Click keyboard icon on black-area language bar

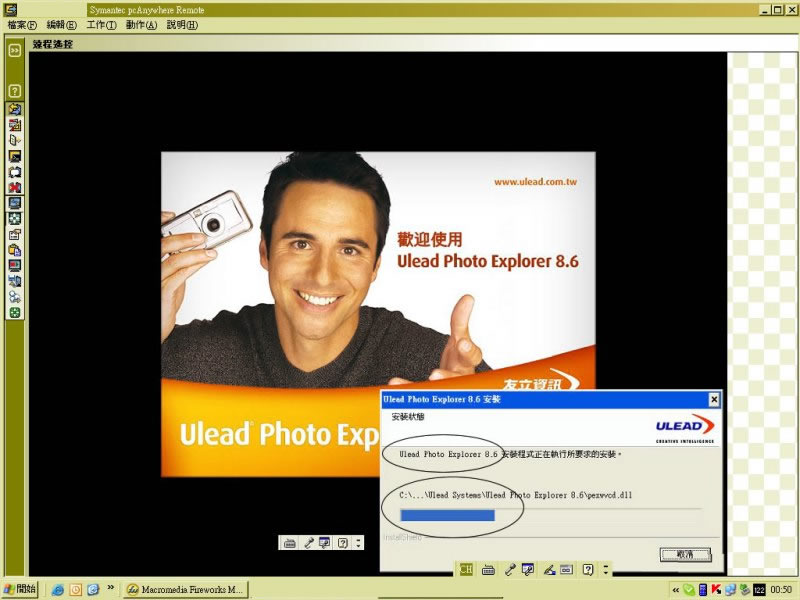(289, 543)
